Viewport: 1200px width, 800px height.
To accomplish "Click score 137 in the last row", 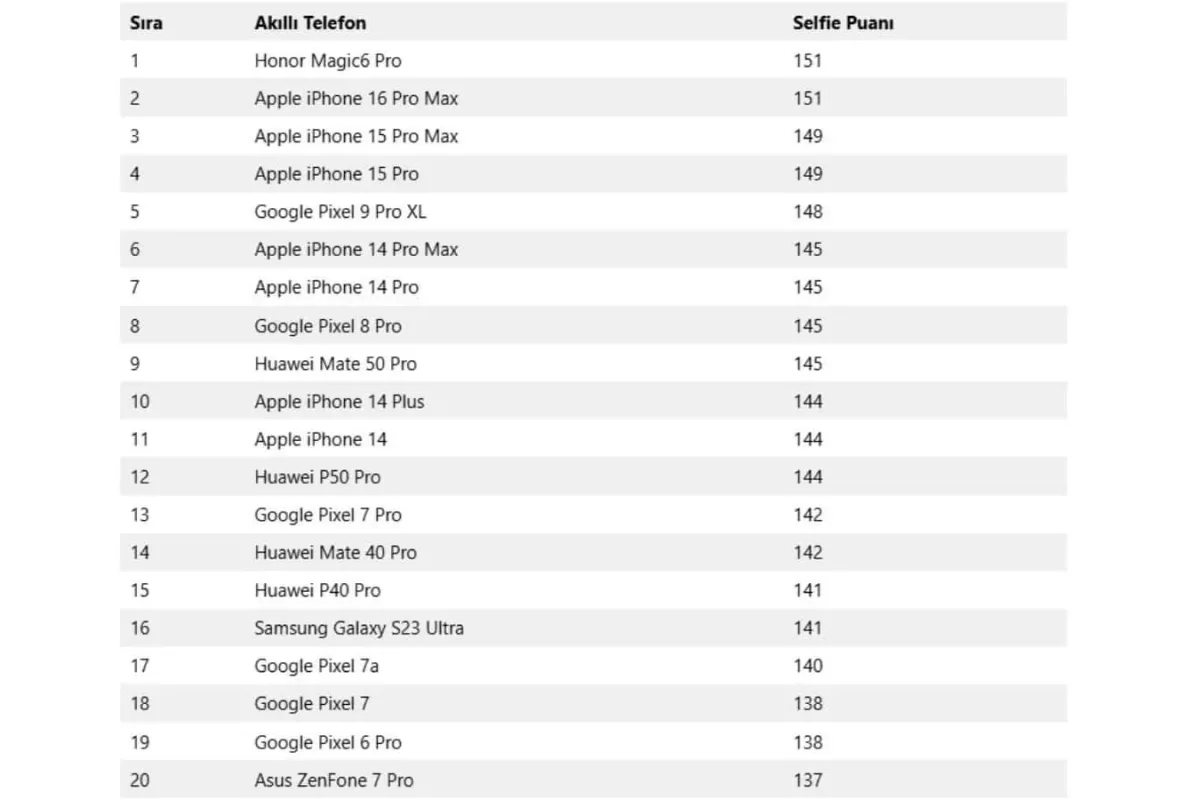I will pos(808,780).
